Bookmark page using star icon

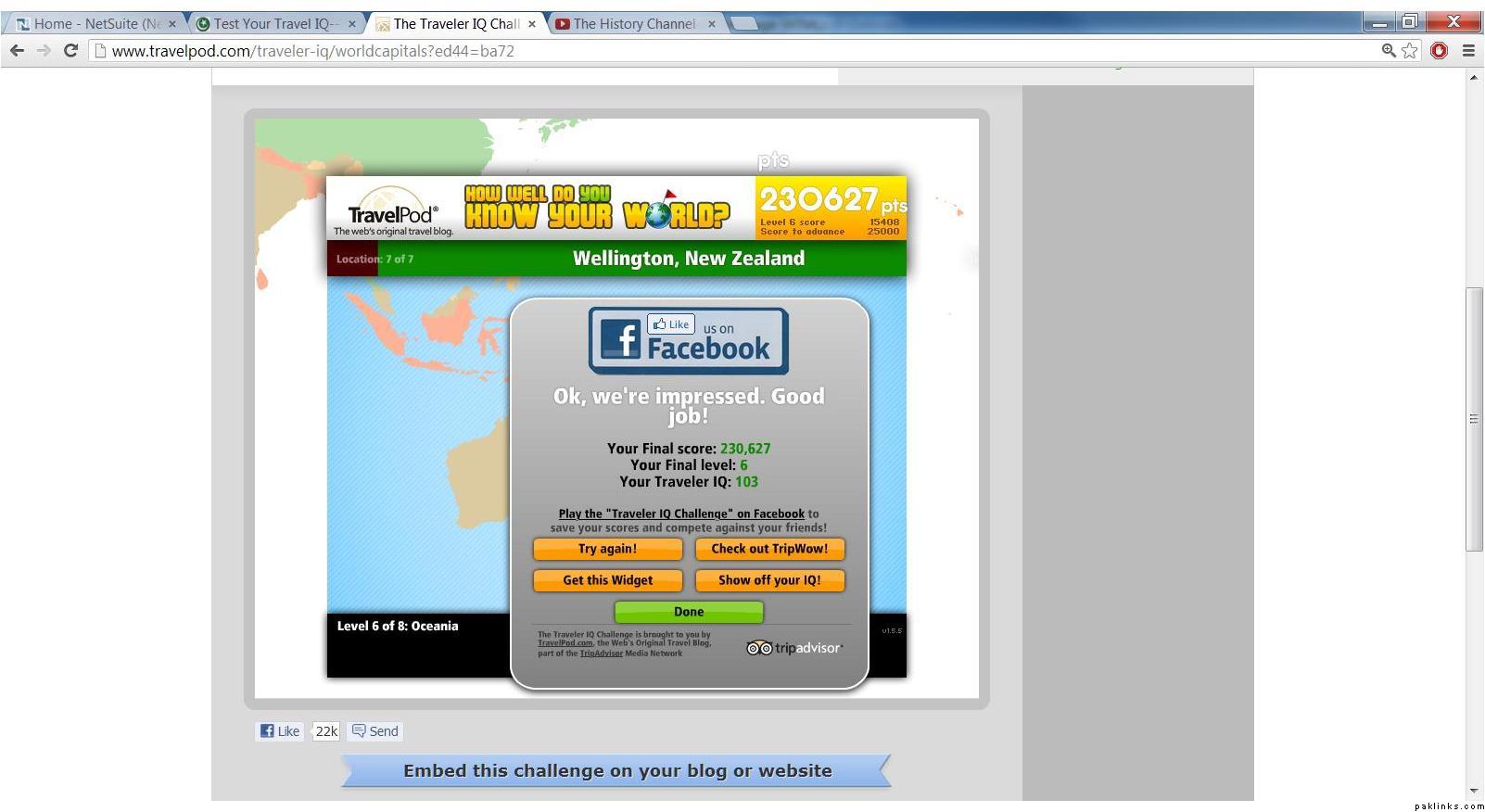point(1410,51)
